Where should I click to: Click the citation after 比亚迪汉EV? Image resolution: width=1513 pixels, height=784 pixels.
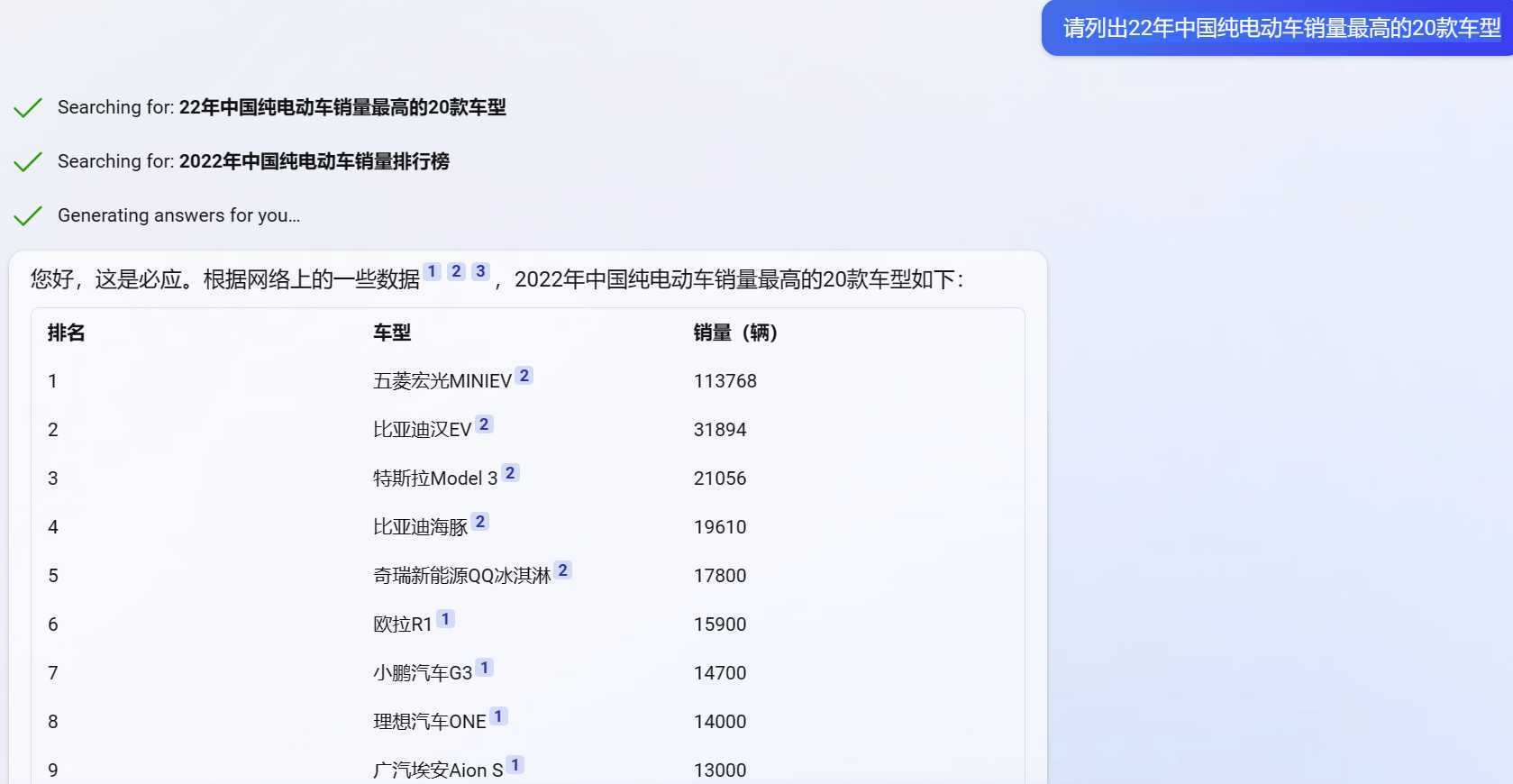[x=484, y=424]
